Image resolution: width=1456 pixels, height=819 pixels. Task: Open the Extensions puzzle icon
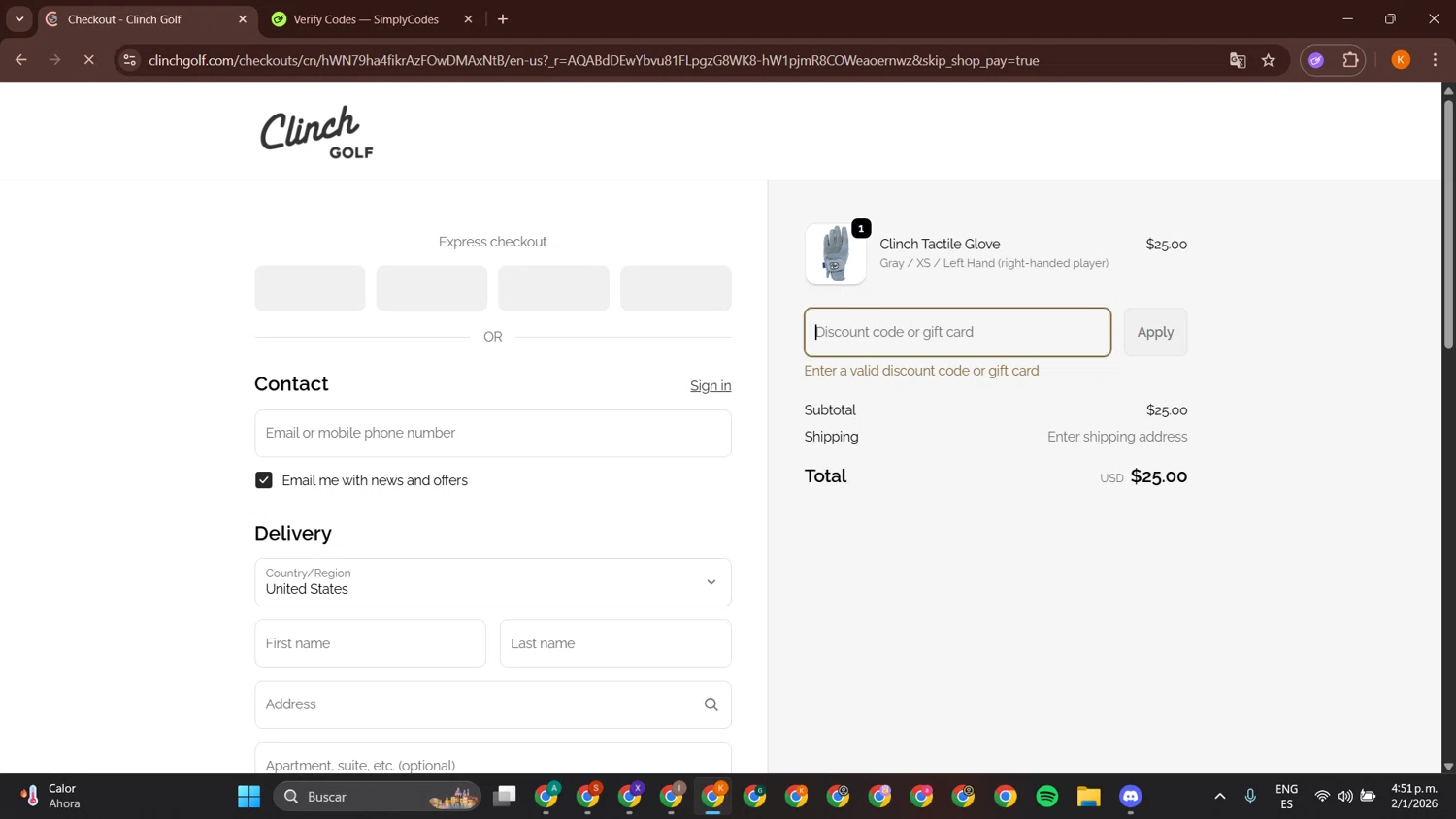point(1350,60)
